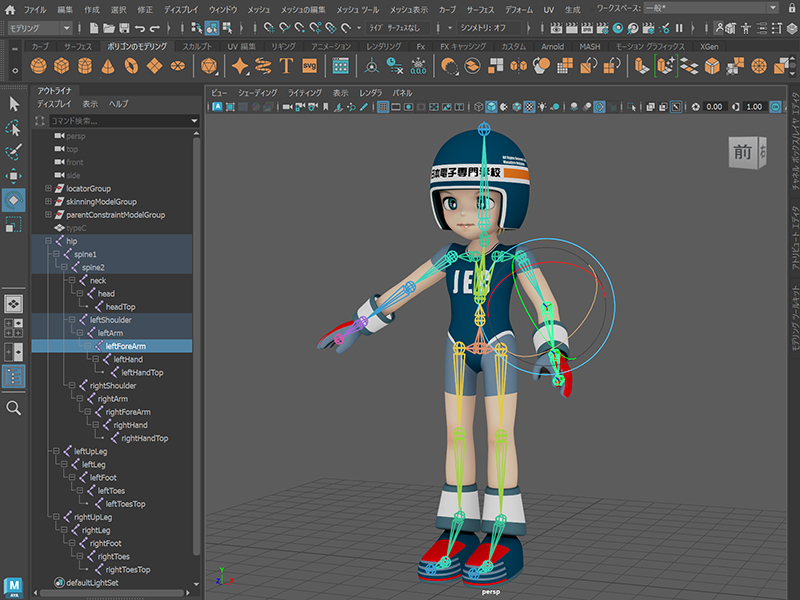The width and height of the screenshot is (800, 600).
Task: Choose the Paint Selection tool
Action: coord(14,152)
